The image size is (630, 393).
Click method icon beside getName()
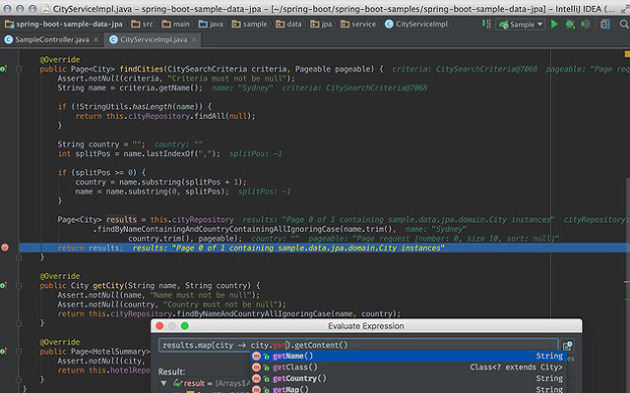coord(256,356)
